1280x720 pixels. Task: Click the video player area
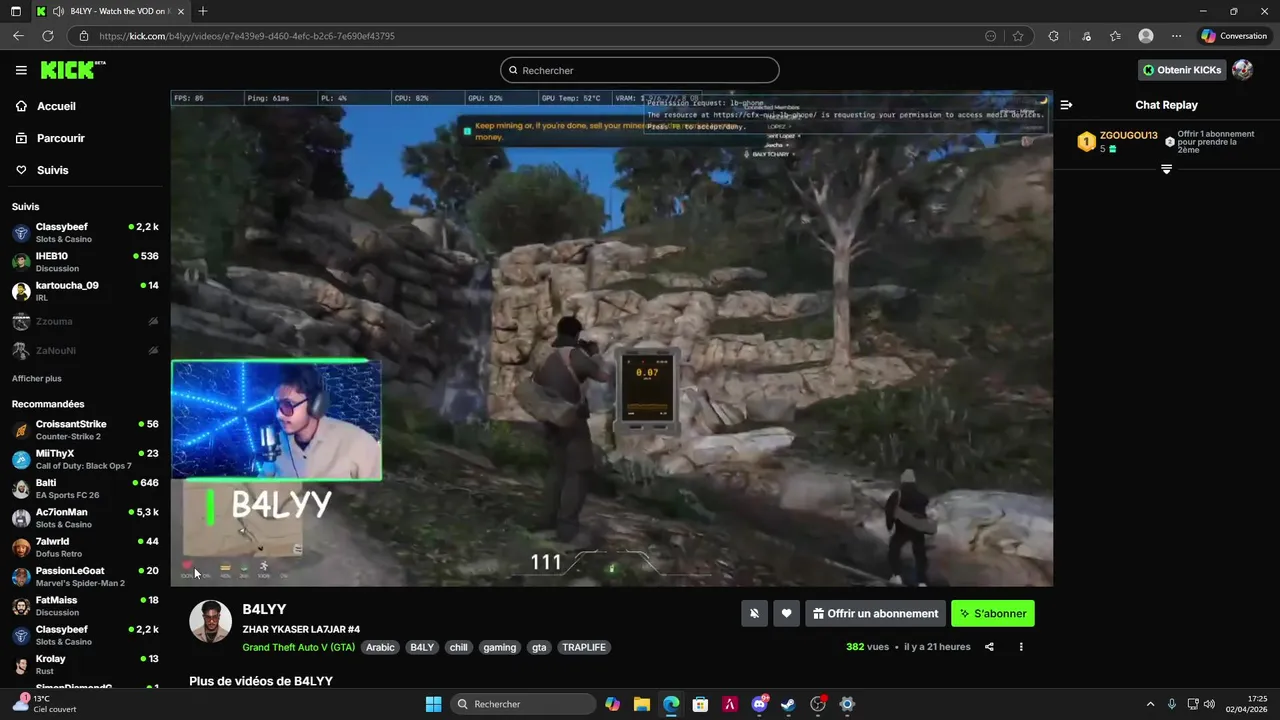click(611, 338)
